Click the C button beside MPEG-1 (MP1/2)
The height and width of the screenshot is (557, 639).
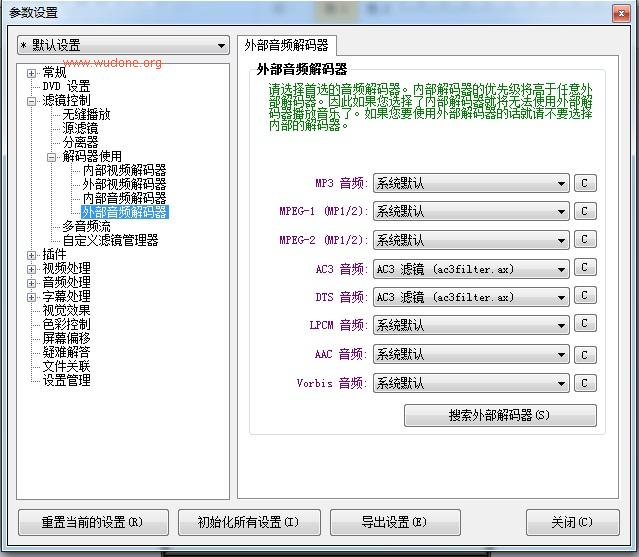click(585, 211)
